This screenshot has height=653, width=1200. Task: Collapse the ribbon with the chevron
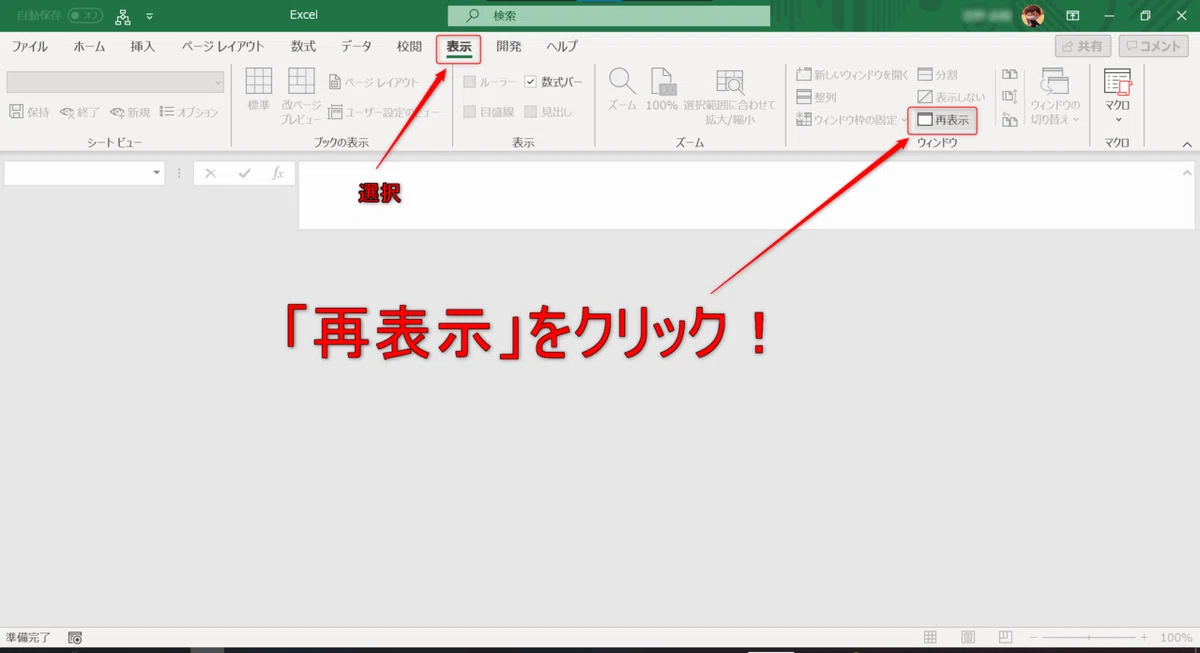(1187, 144)
